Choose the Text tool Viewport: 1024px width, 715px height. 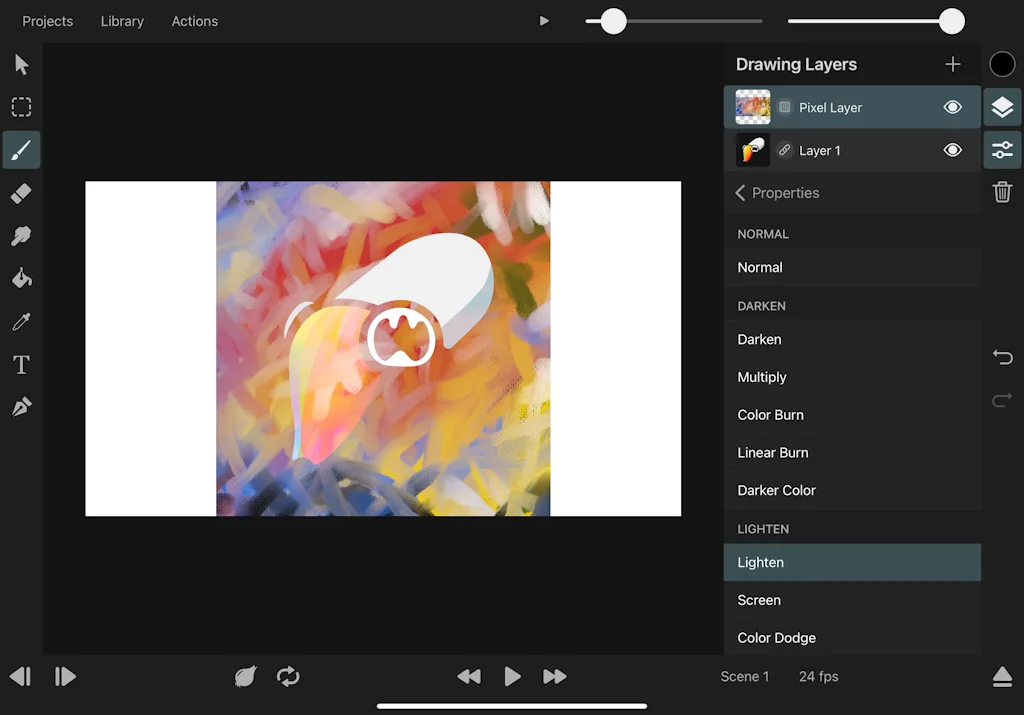21,365
